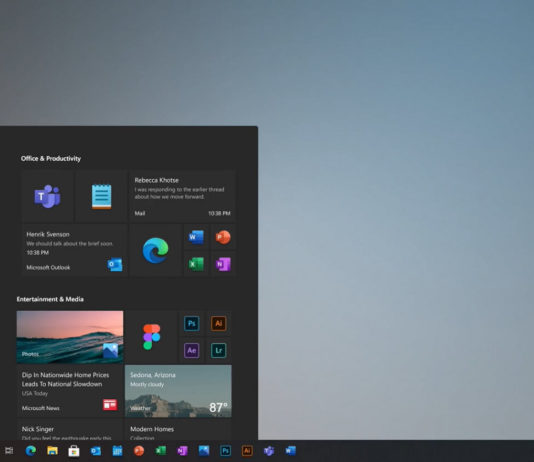Open PowerPoint from the taskbar
The width and height of the screenshot is (534, 462).
(x=139, y=451)
